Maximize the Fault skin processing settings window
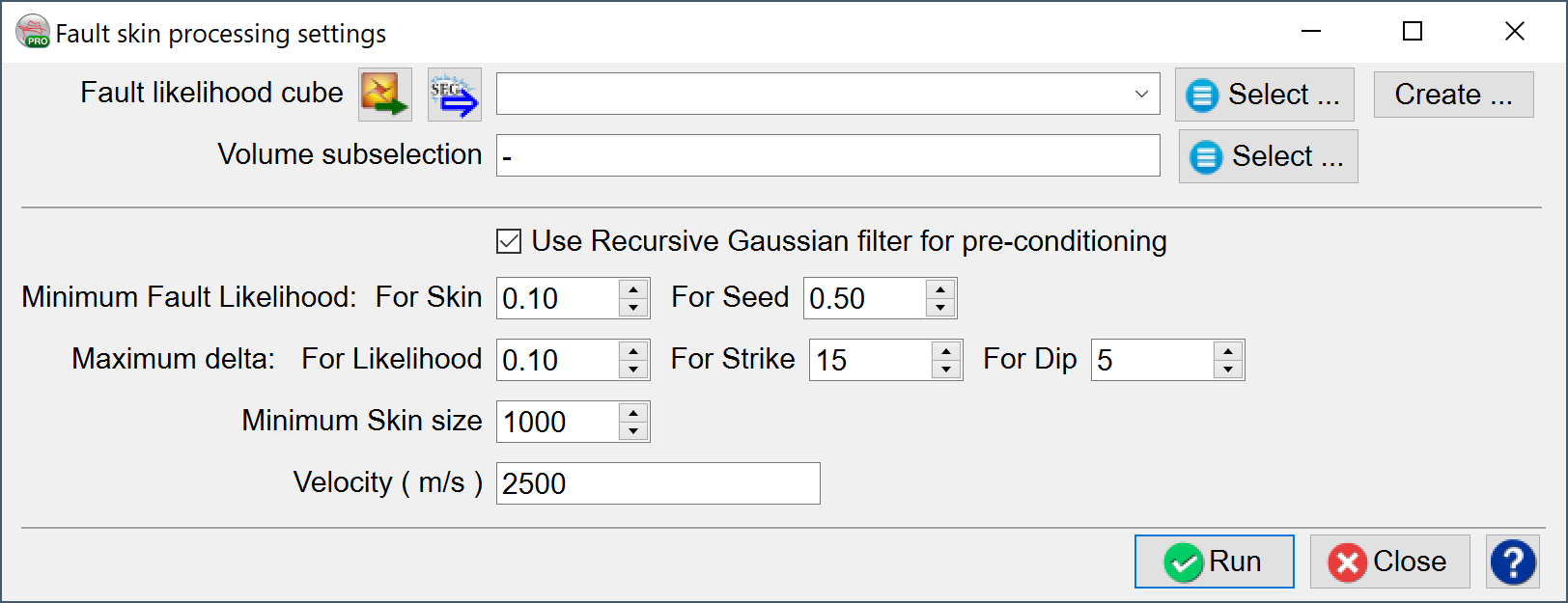 [1413, 32]
